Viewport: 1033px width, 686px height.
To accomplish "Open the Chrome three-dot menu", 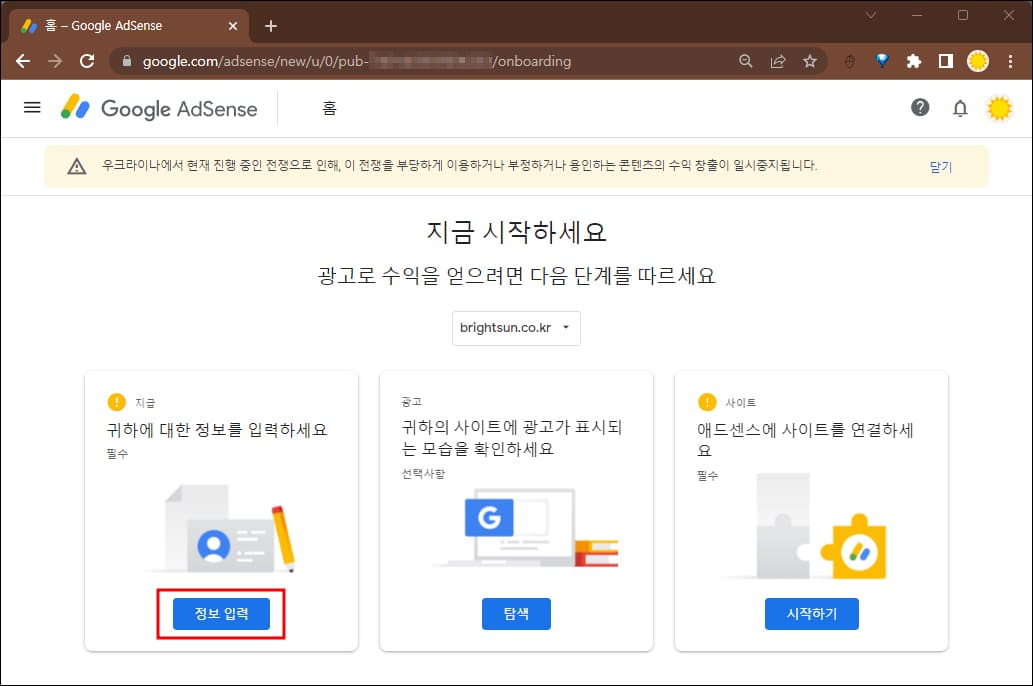I will coord(1010,61).
